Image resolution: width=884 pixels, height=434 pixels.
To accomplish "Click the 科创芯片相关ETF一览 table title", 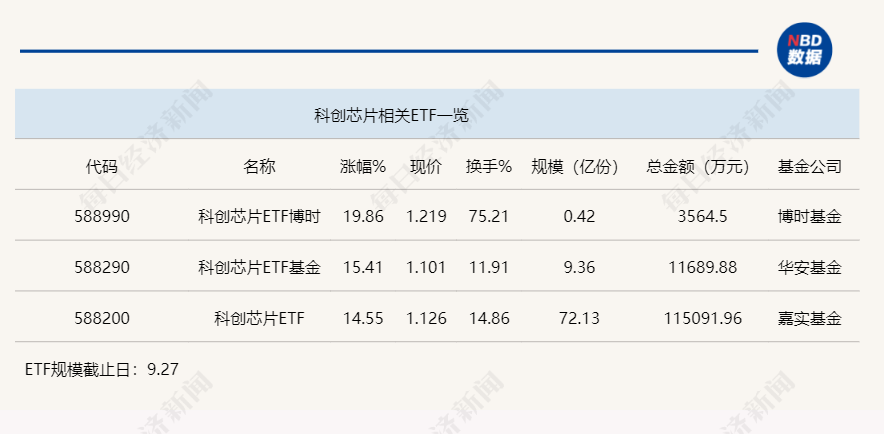I will coord(392,115).
